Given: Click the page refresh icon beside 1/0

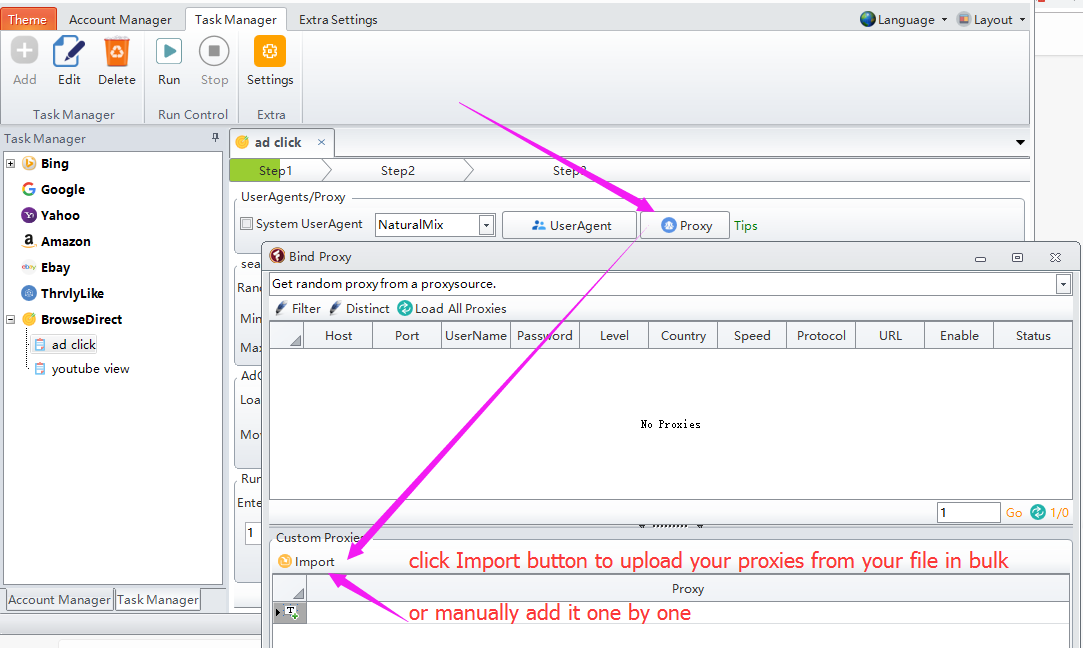Looking at the screenshot, I should point(1037,512).
